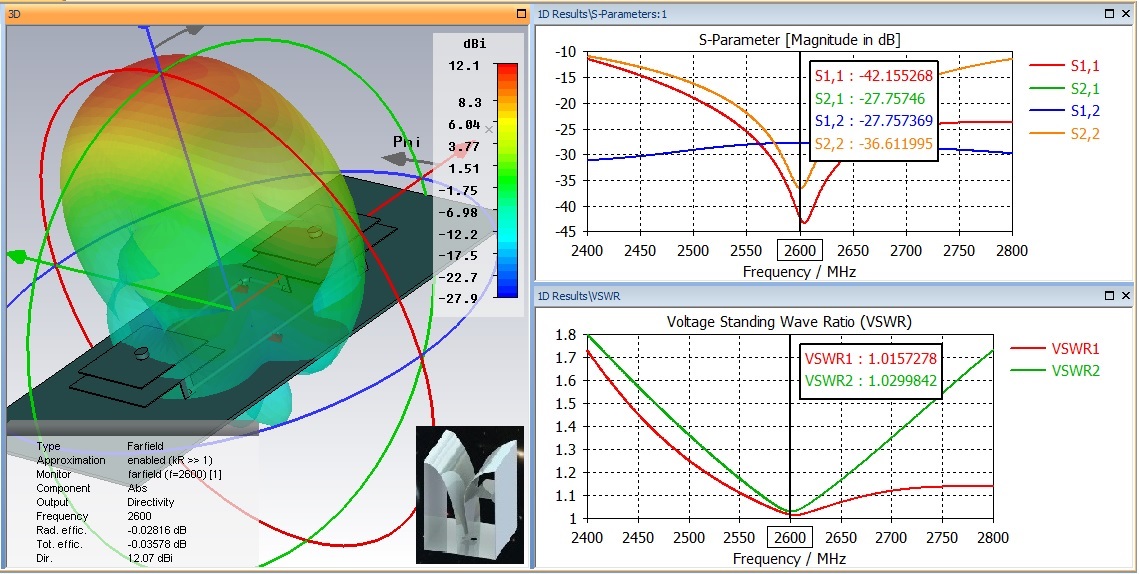Click the VSWR2 marker value 1.0299842
The height and width of the screenshot is (574, 1139).
coord(901,380)
